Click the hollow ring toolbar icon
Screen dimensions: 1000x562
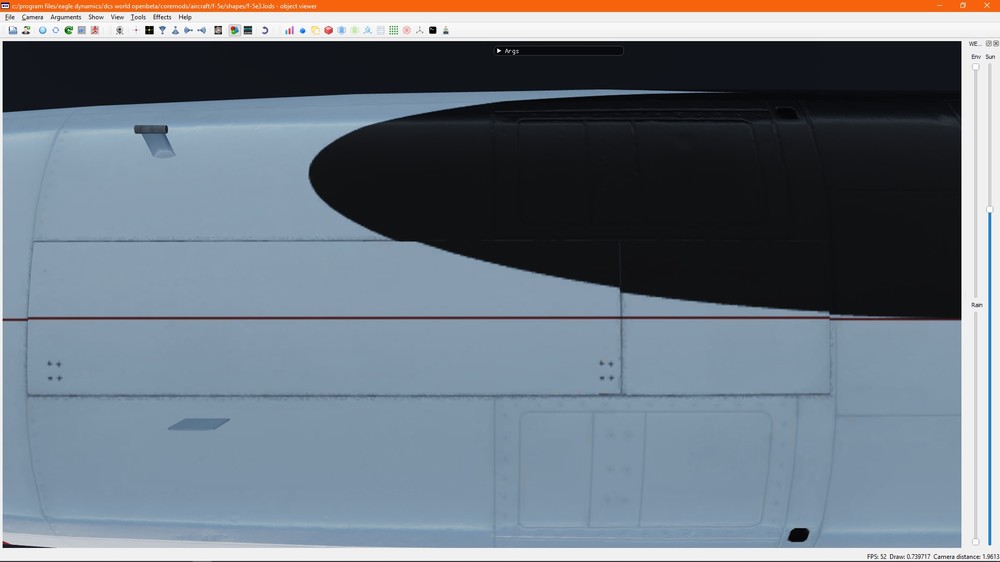[x=55, y=30]
